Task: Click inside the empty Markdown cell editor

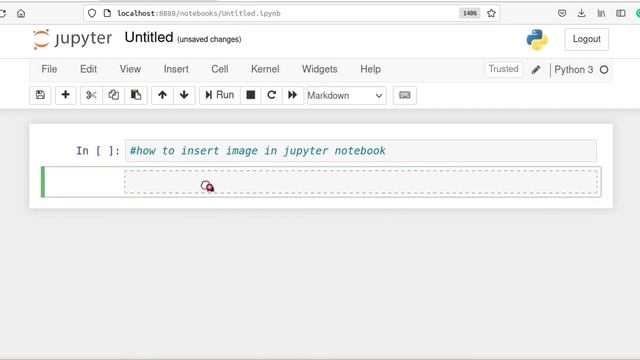Action: tap(361, 182)
